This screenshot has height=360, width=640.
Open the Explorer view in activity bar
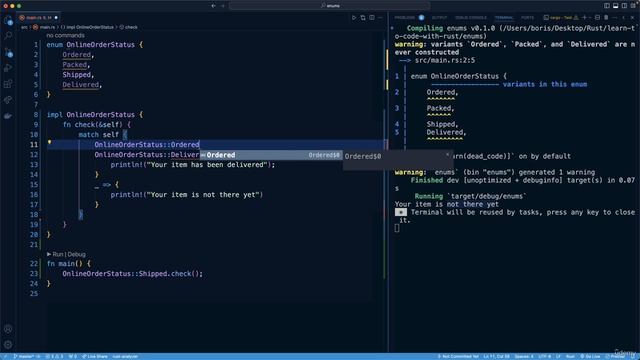8,20
